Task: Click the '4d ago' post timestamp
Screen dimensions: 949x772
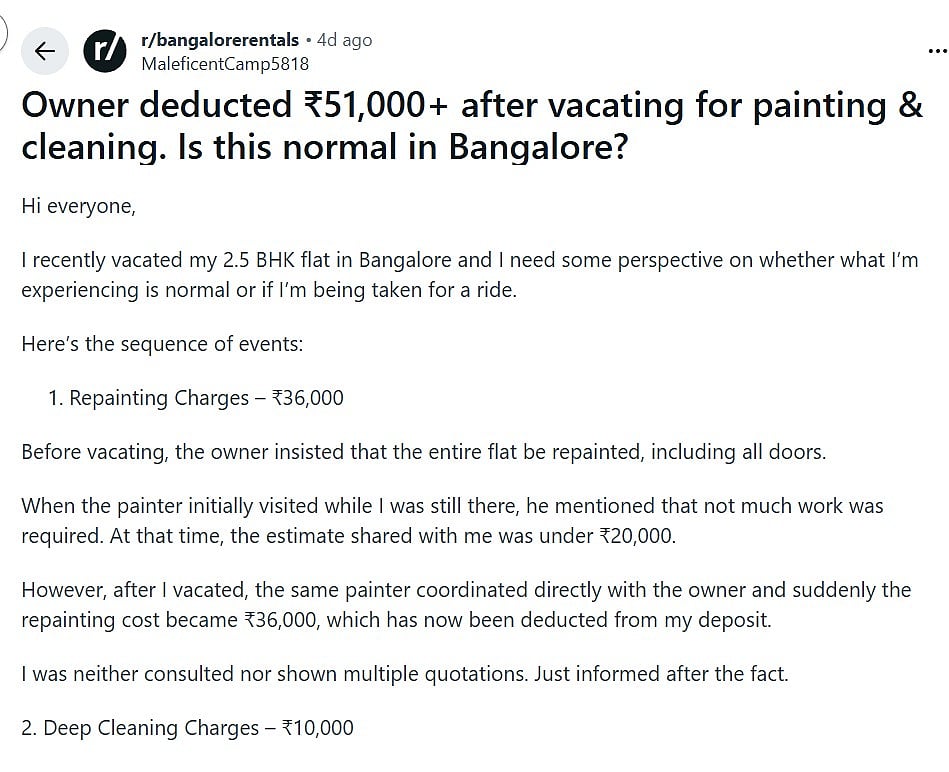Action: [x=344, y=40]
